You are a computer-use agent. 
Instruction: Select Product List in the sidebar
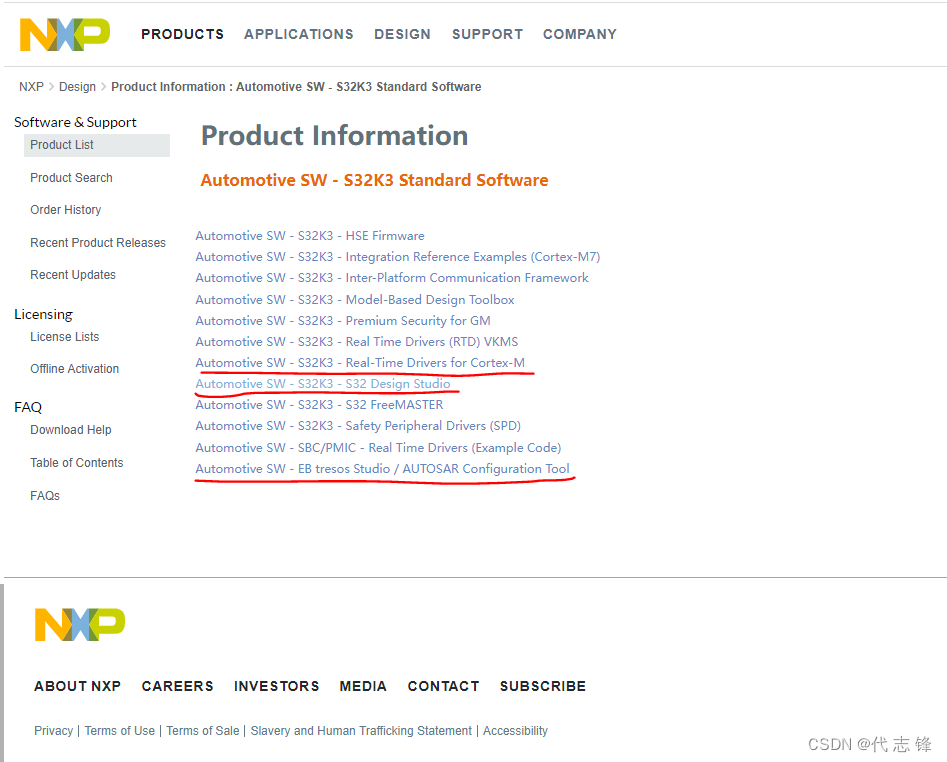[97, 145]
